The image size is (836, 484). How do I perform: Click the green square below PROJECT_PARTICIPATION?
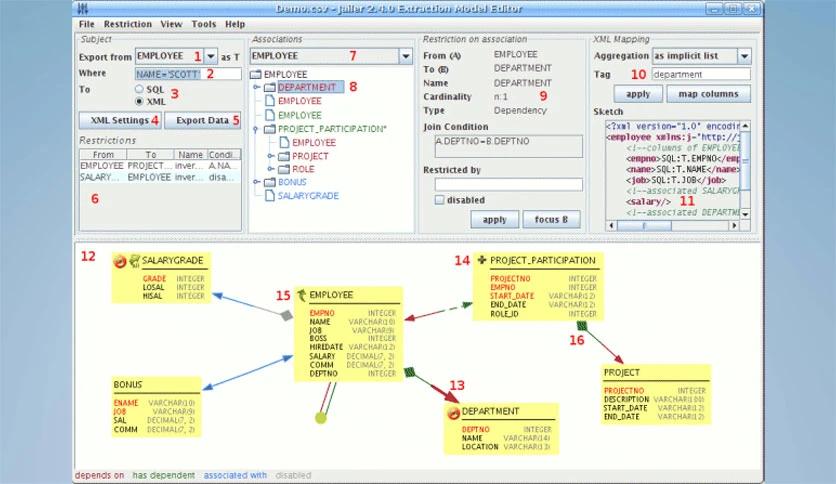click(582, 326)
